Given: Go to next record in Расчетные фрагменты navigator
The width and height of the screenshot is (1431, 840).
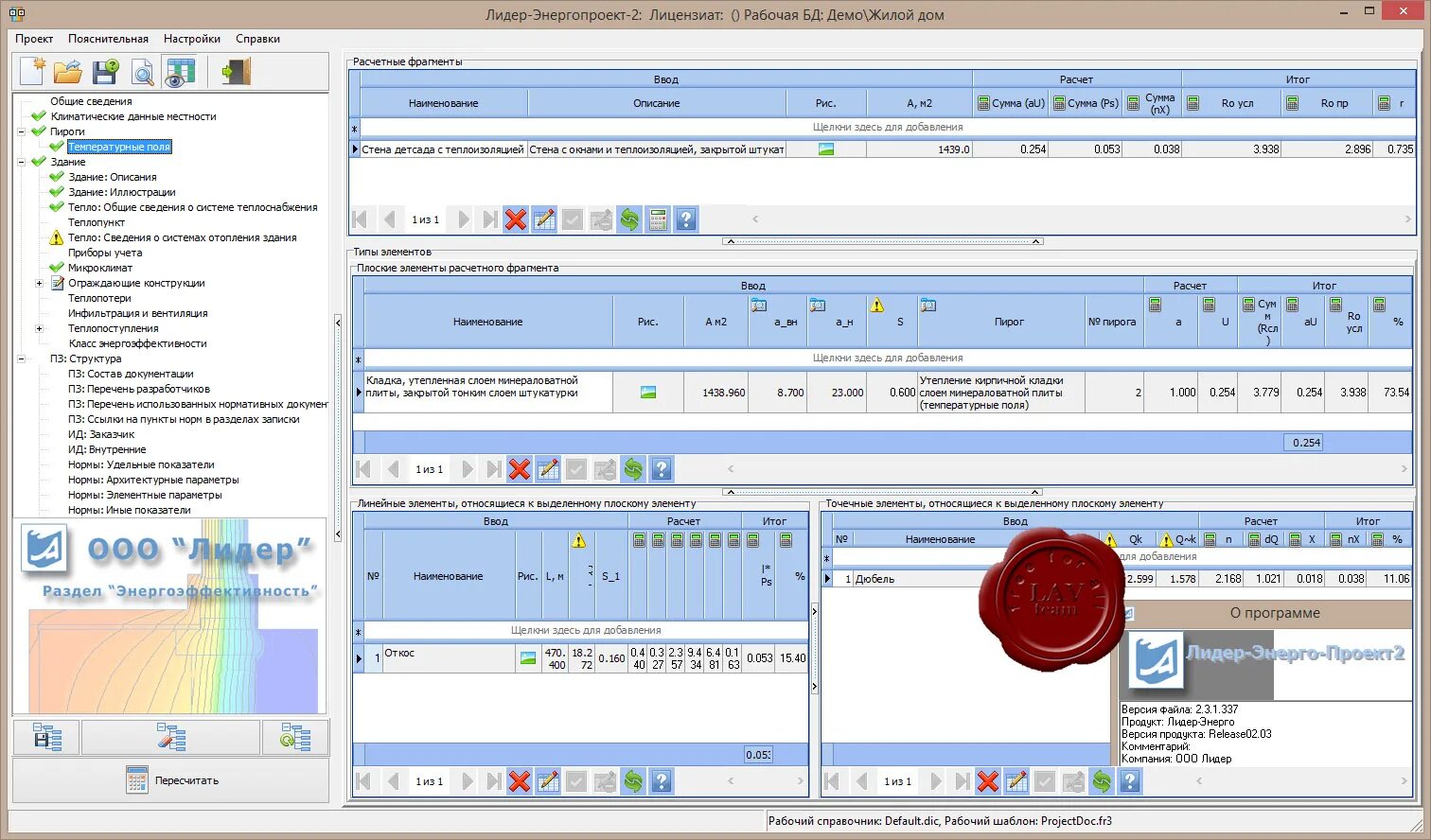Looking at the screenshot, I should click(x=463, y=220).
